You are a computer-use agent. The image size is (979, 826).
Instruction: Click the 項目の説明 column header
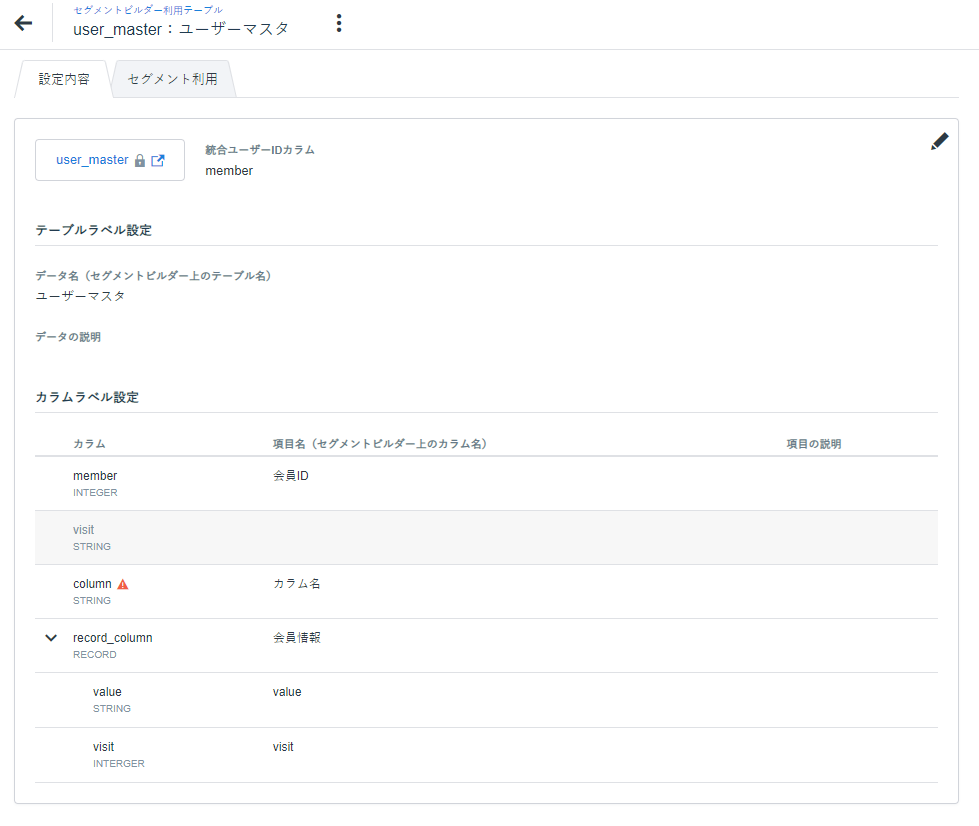pos(814,444)
